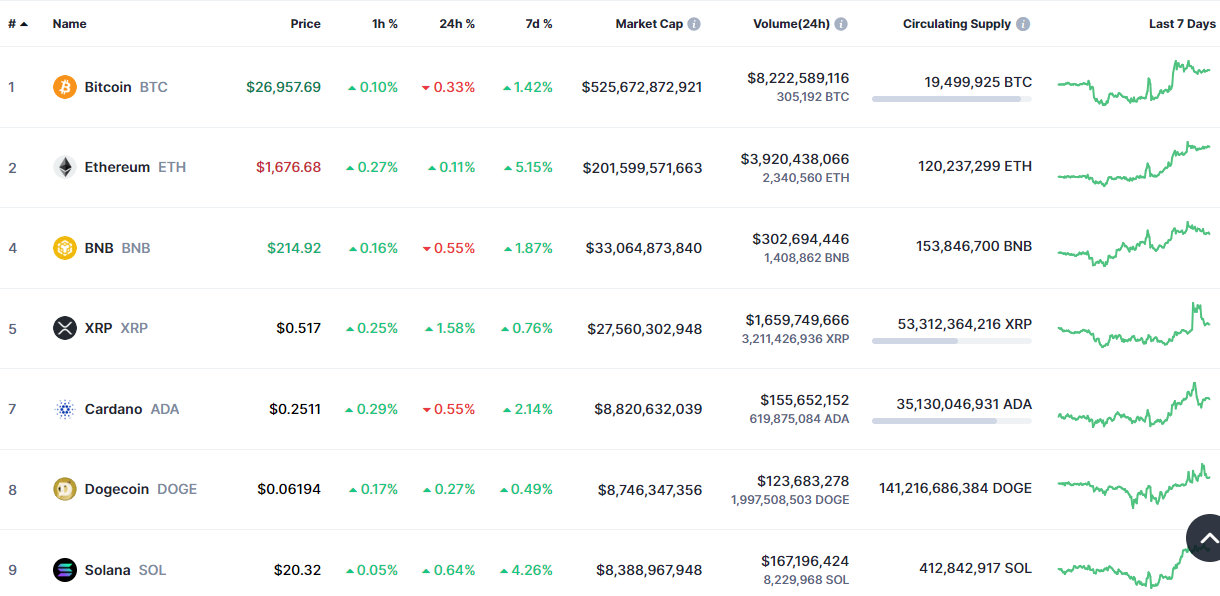1220x596 pixels.
Task: Click Bitcoin volume $8,222,589,116
Action: point(798,78)
